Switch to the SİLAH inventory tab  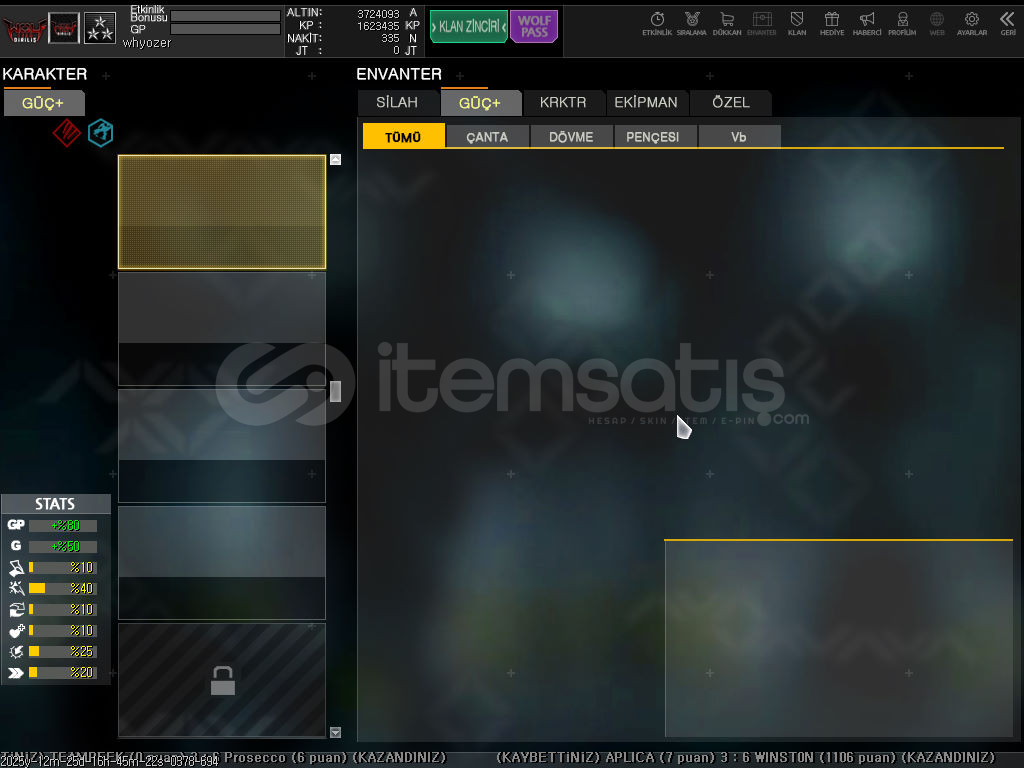(397, 103)
